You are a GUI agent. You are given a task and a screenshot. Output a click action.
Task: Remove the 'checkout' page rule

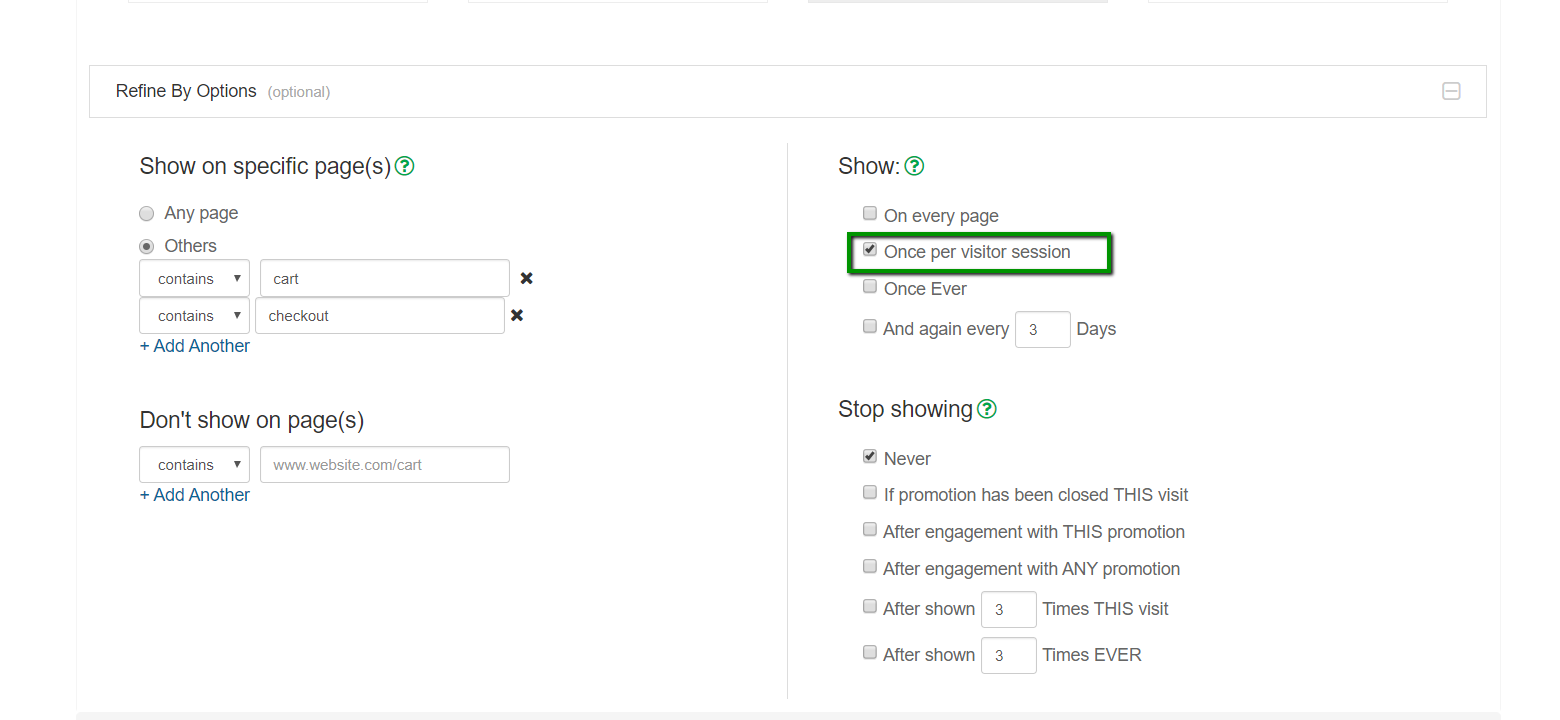tap(517, 315)
